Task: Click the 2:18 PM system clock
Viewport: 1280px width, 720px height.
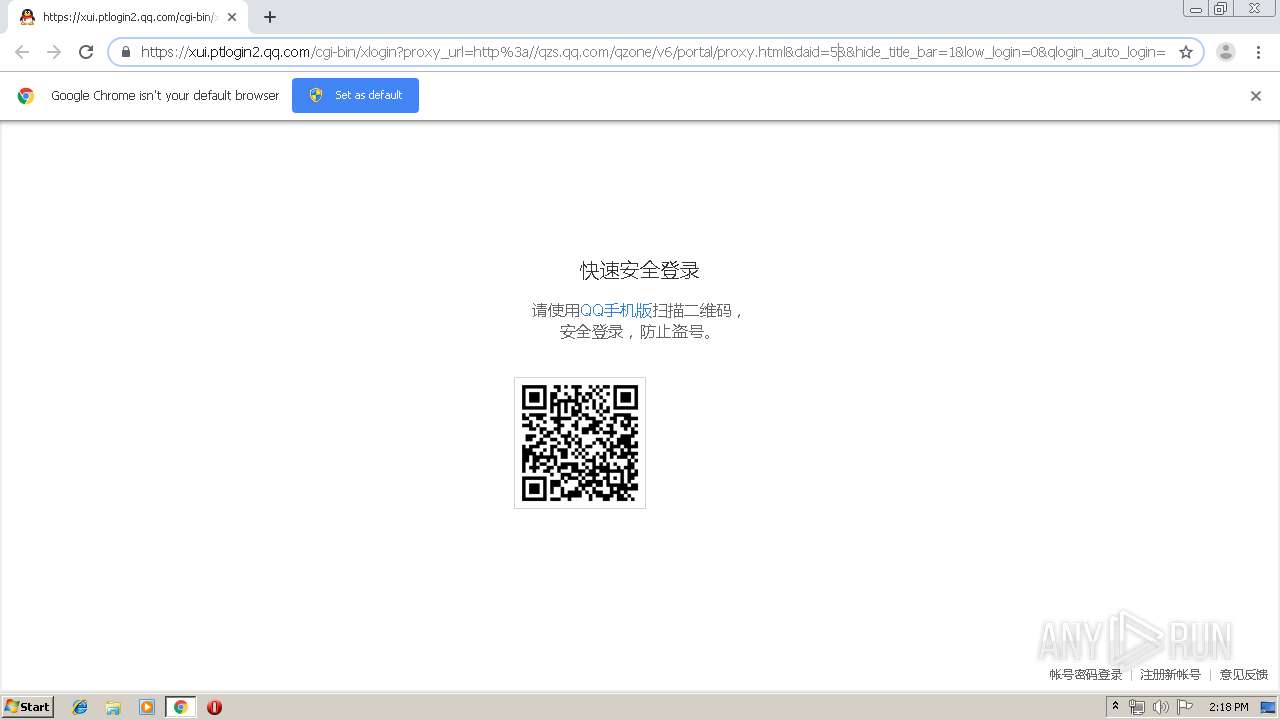Action: pos(1228,707)
